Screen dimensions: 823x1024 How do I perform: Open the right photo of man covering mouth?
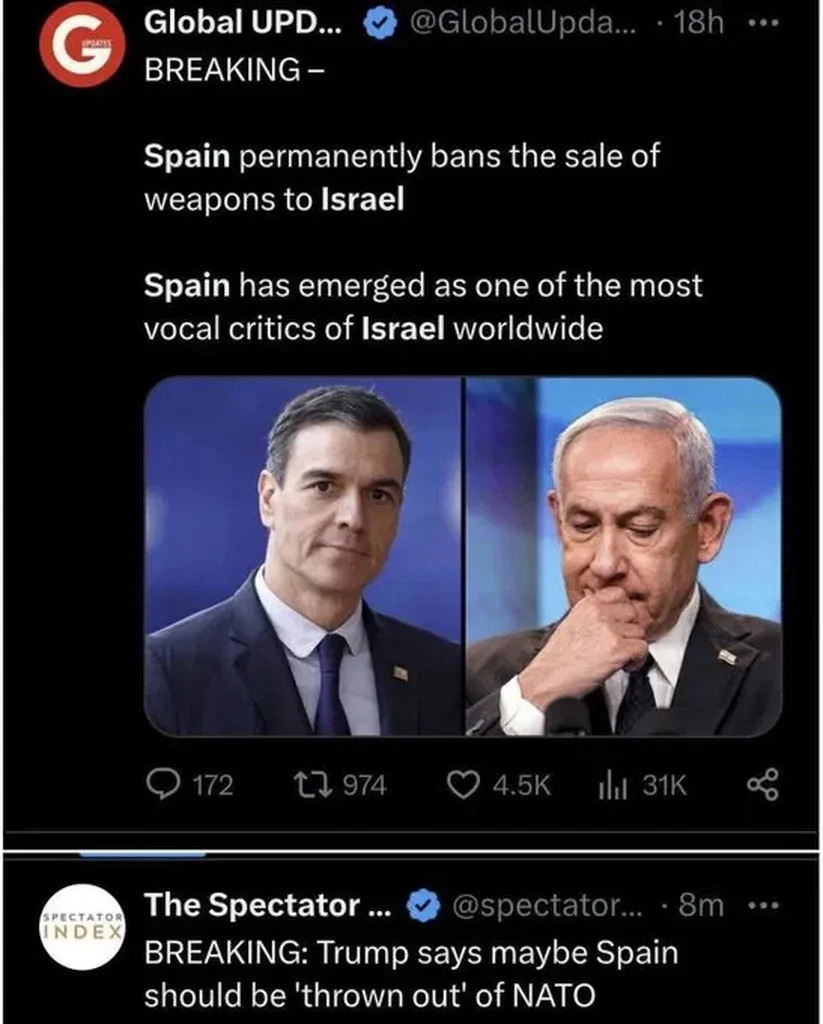[x=623, y=556]
